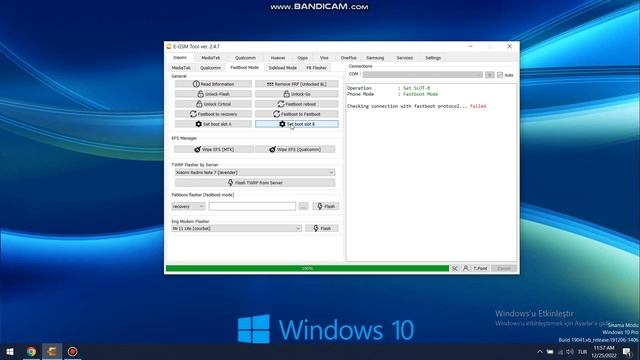The height and width of the screenshot is (360, 640).
Task: Switch to the Xiaomi top tab
Action: (180, 58)
